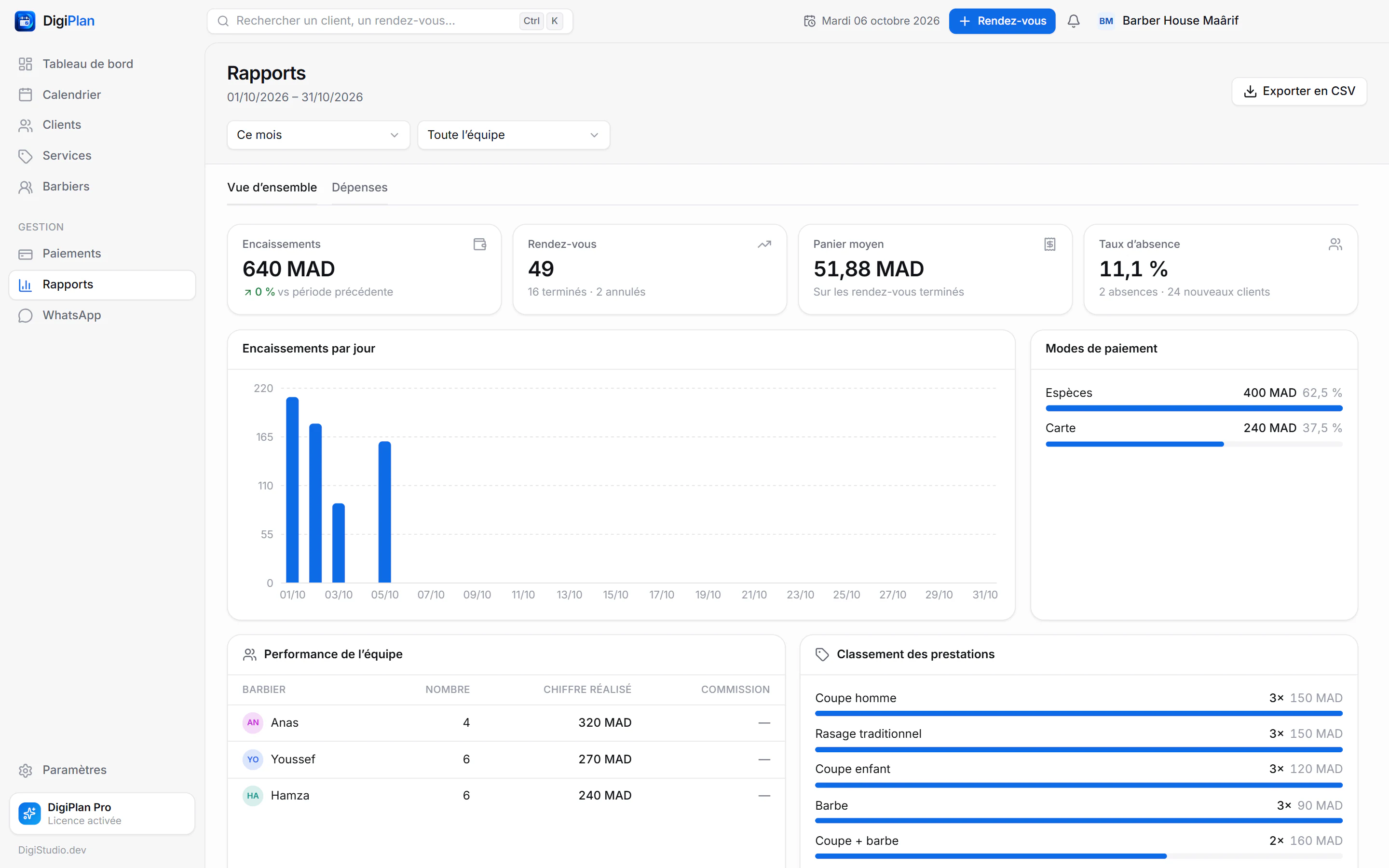Click the notifications bell icon
The image size is (1389, 868).
[1073, 21]
